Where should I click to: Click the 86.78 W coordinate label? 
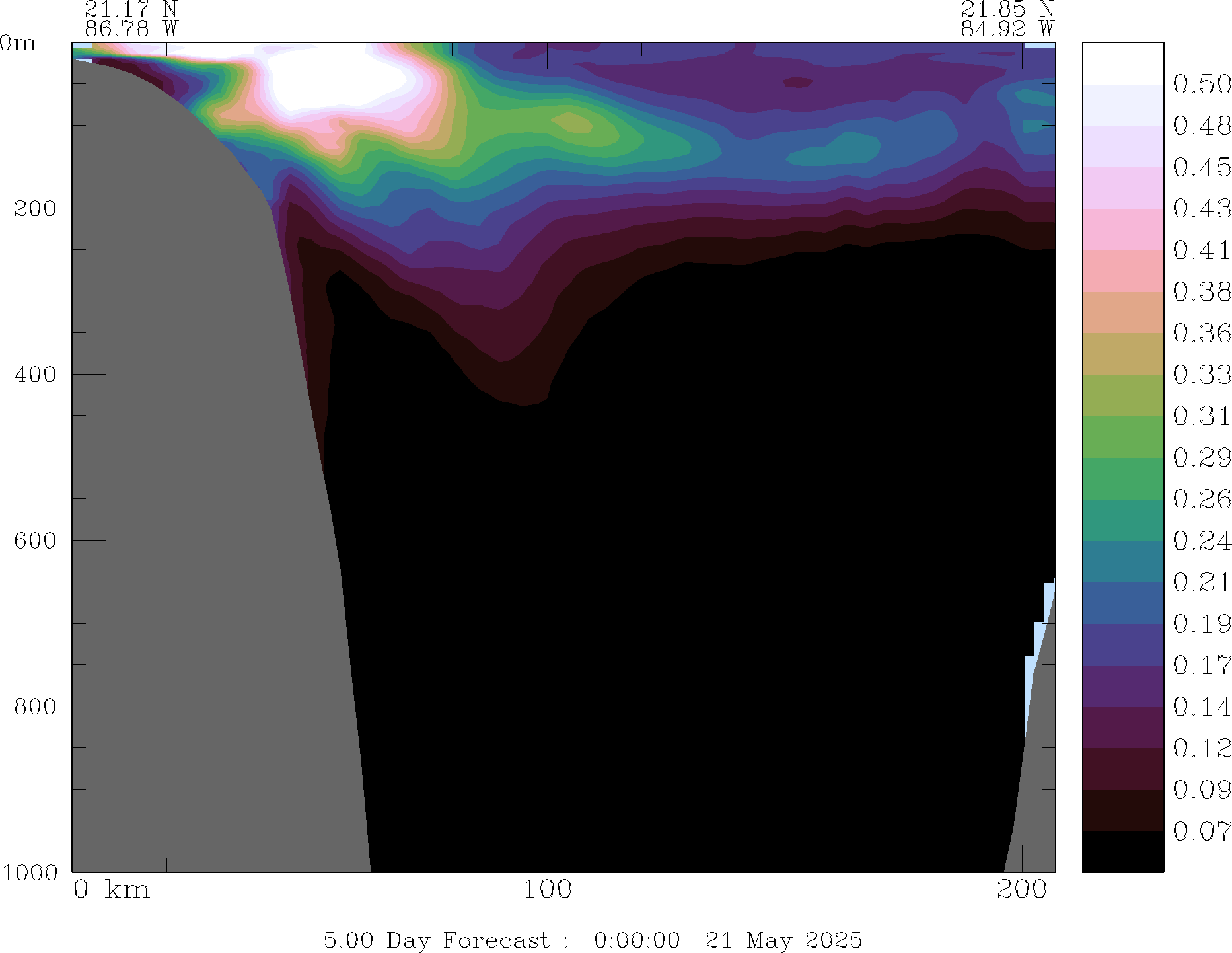[x=131, y=29]
